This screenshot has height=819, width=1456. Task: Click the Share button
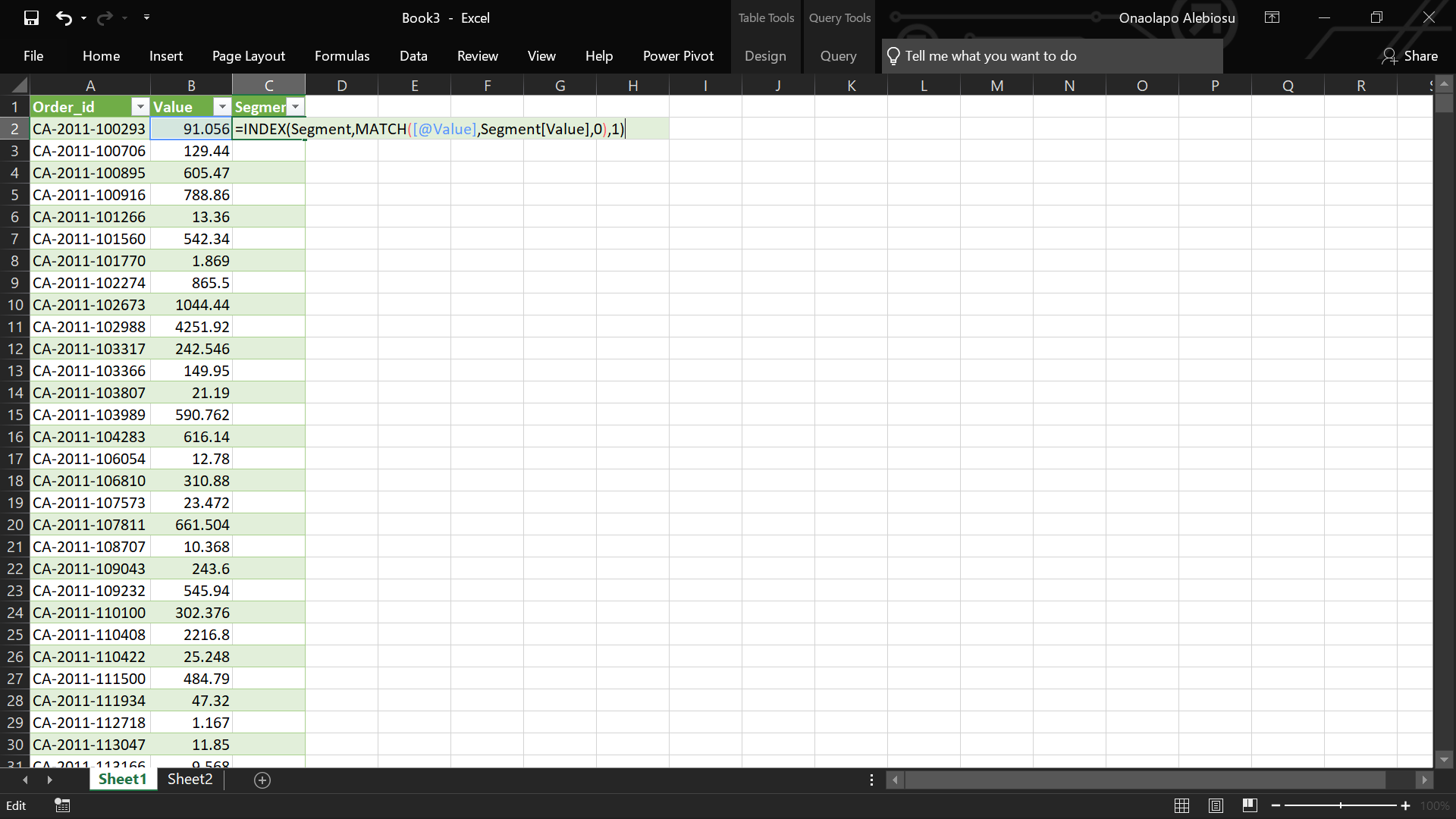[x=1410, y=56]
